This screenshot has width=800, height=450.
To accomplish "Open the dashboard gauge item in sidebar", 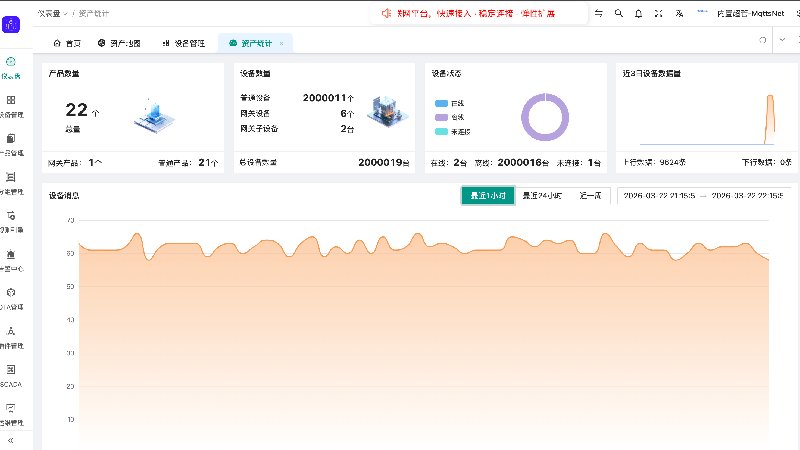I will (11, 67).
